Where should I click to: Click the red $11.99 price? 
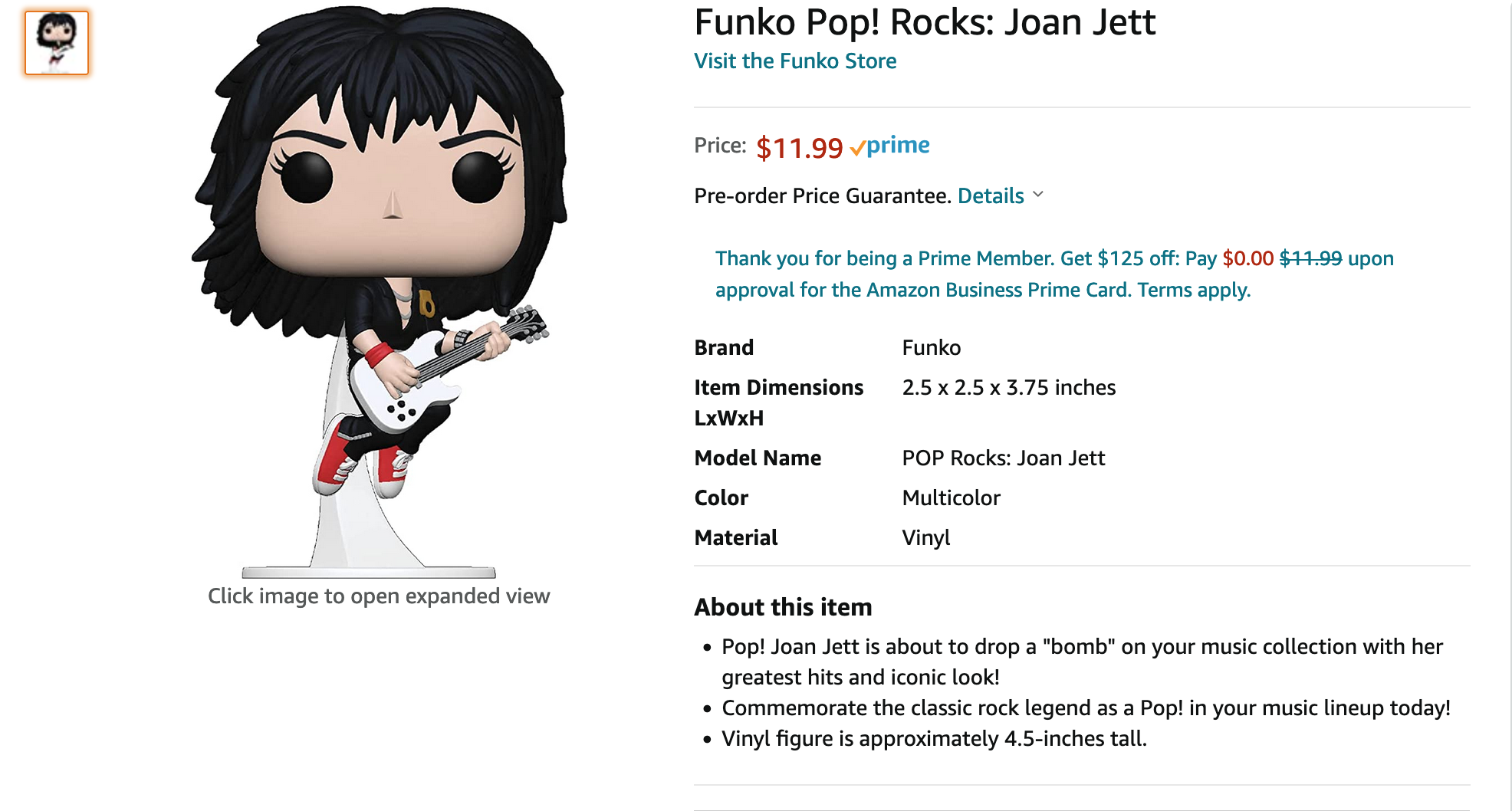pyautogui.click(x=798, y=148)
